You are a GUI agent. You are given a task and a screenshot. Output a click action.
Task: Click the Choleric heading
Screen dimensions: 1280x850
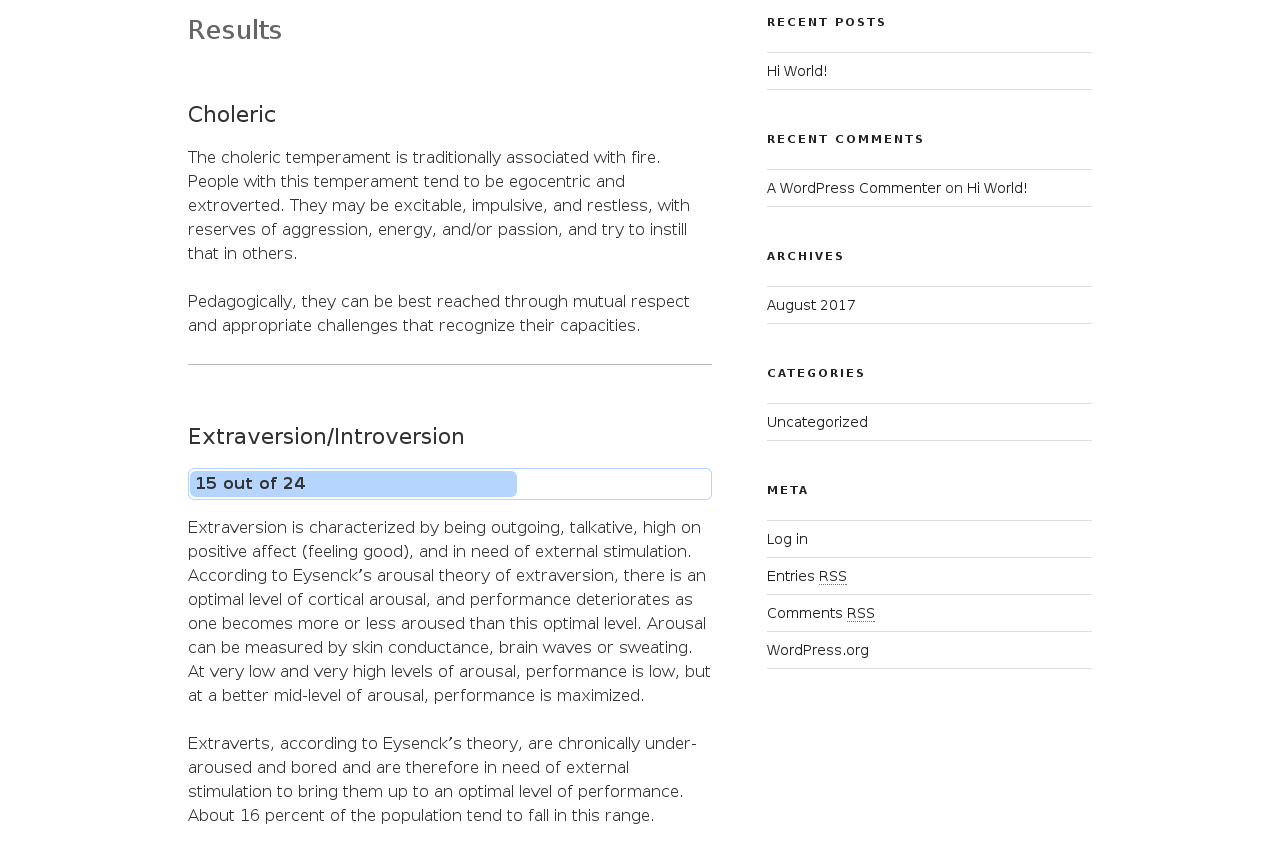click(232, 115)
